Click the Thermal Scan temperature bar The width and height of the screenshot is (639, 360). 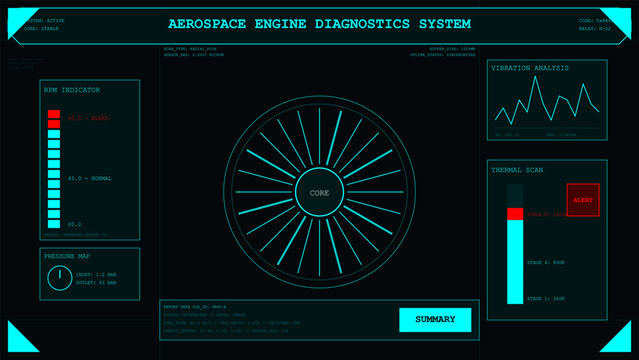(515, 244)
